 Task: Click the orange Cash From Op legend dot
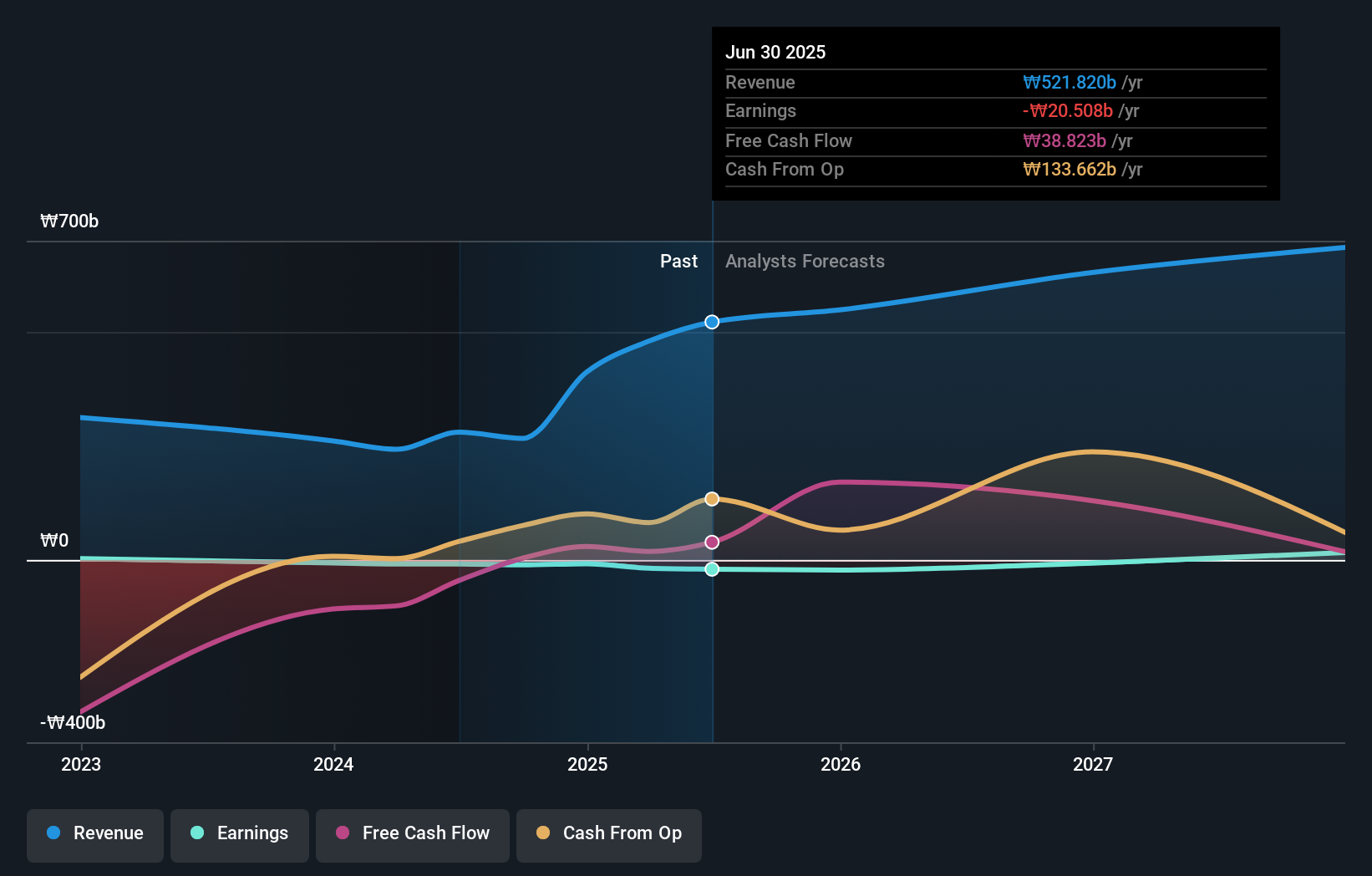click(543, 833)
